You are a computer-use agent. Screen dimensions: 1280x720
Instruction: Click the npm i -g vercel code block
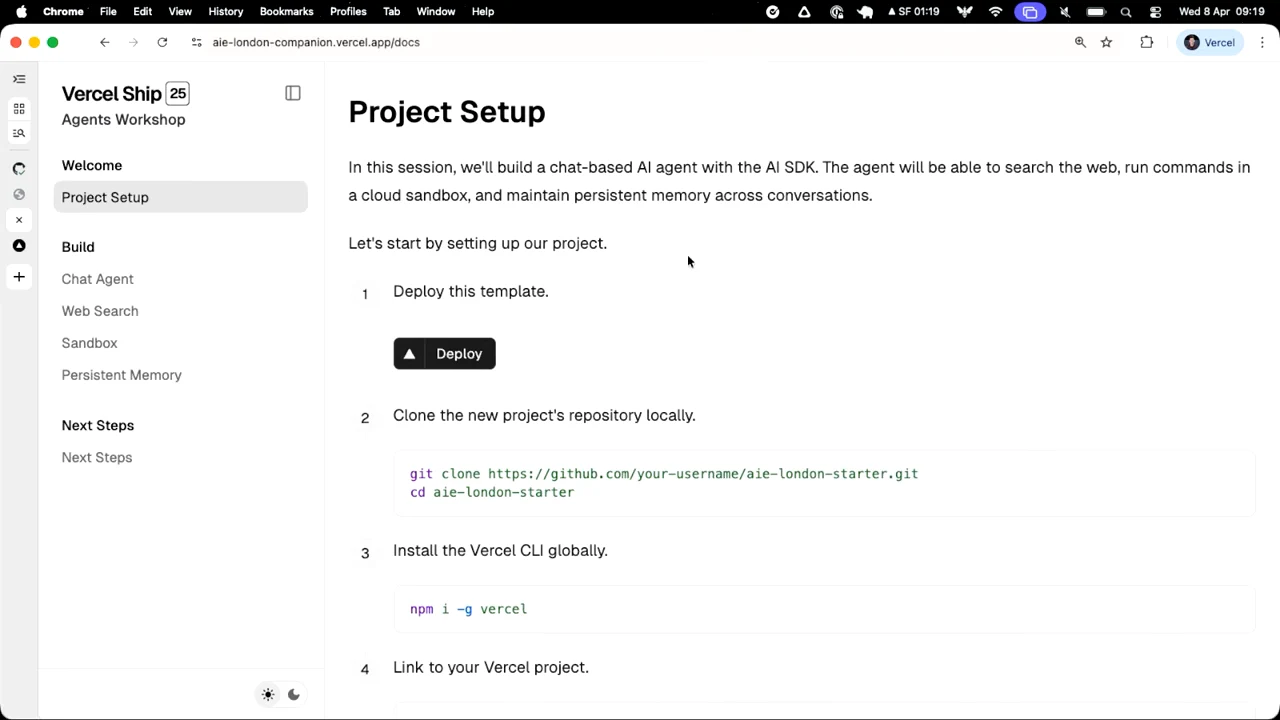825,609
